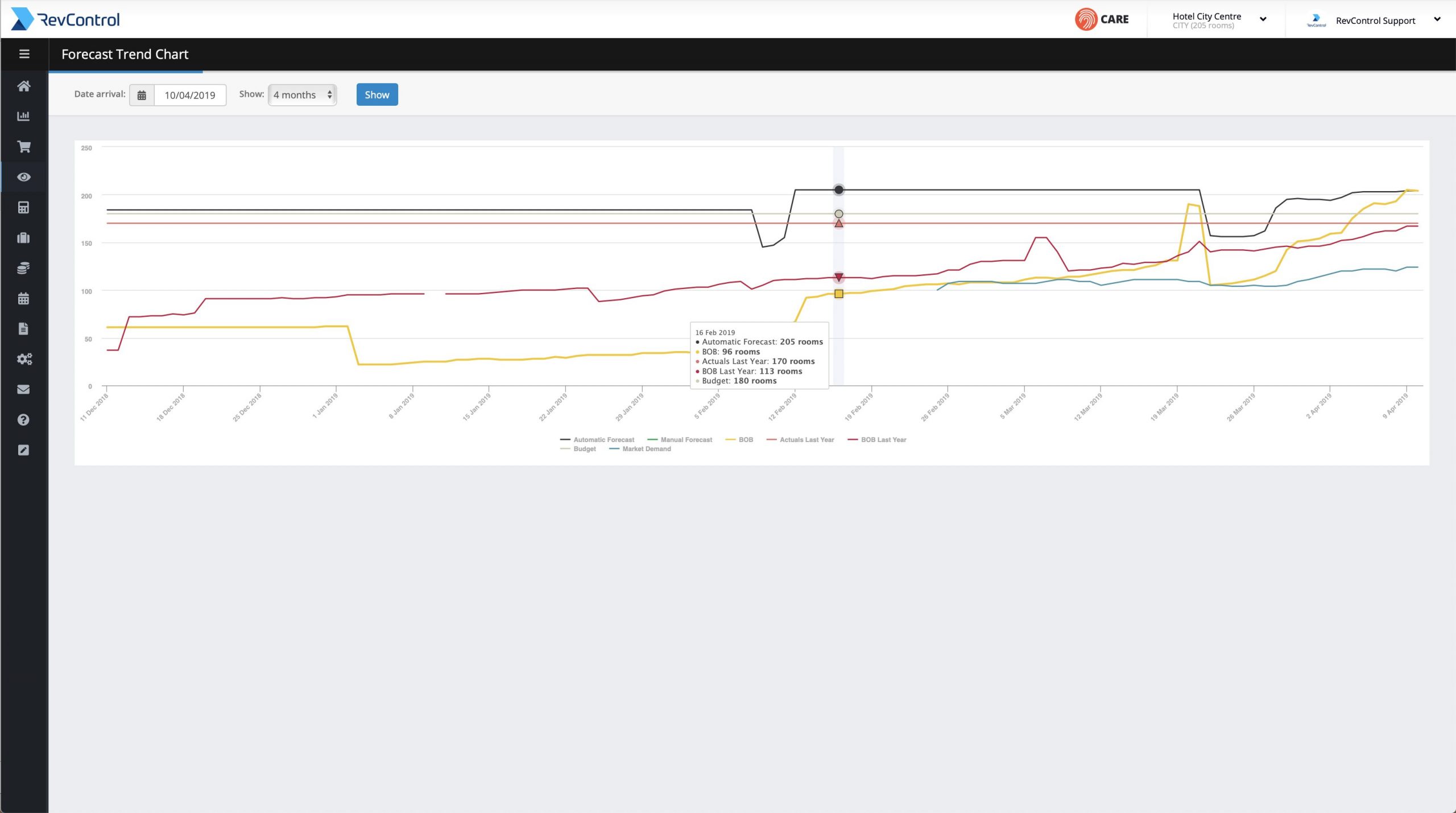Viewport: 1456px width, 813px height.
Task: Open the pencil edit sidebar icon
Action: (23, 450)
